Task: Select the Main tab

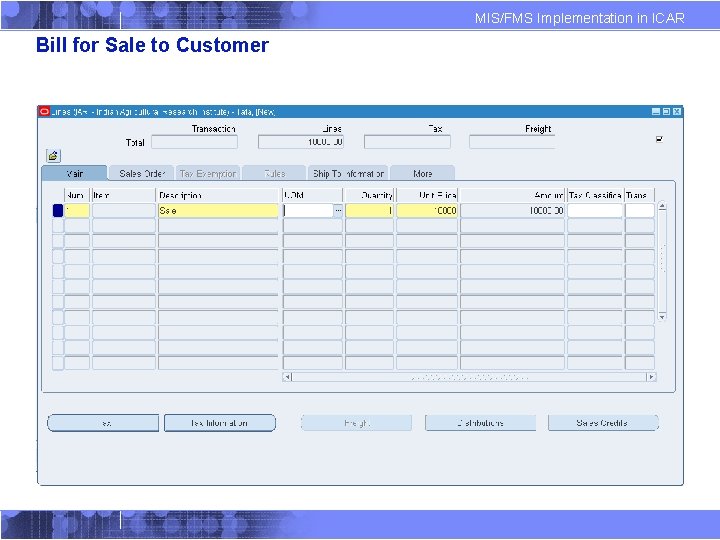Action: point(74,174)
